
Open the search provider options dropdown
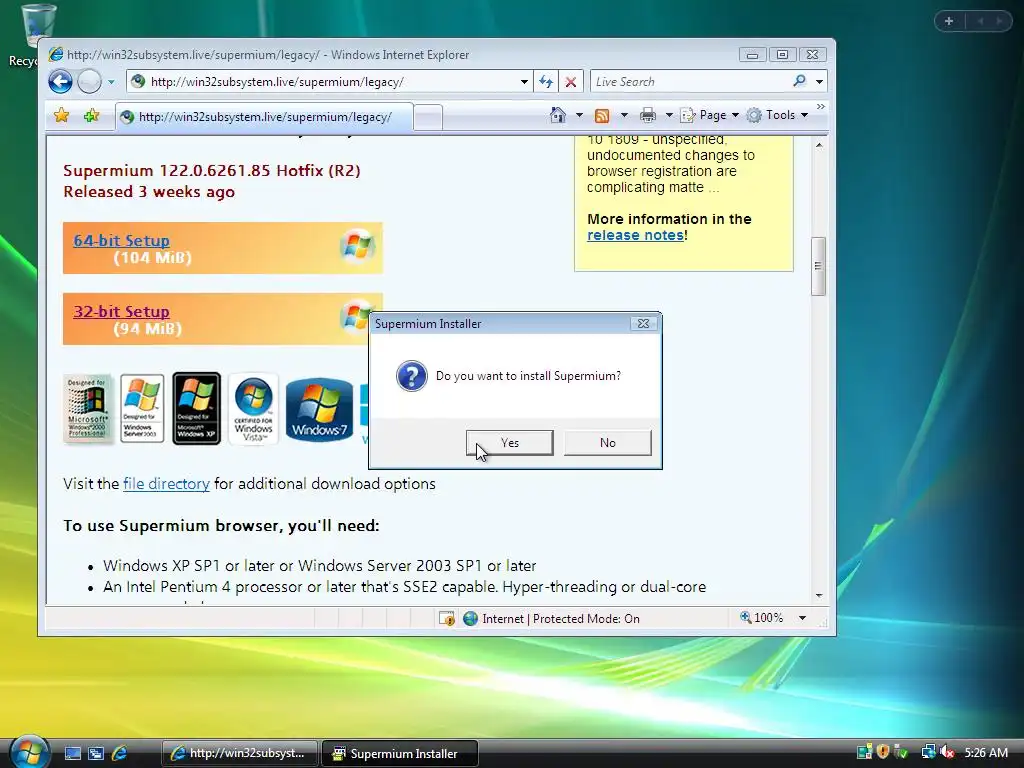(819, 82)
